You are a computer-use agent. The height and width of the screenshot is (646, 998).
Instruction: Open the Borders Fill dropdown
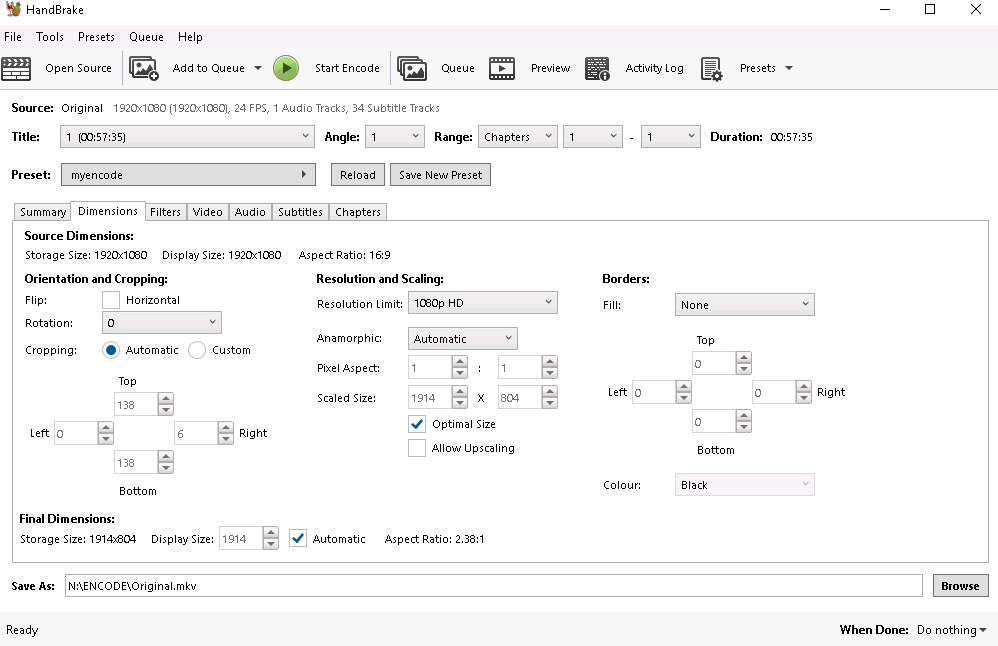tap(745, 305)
